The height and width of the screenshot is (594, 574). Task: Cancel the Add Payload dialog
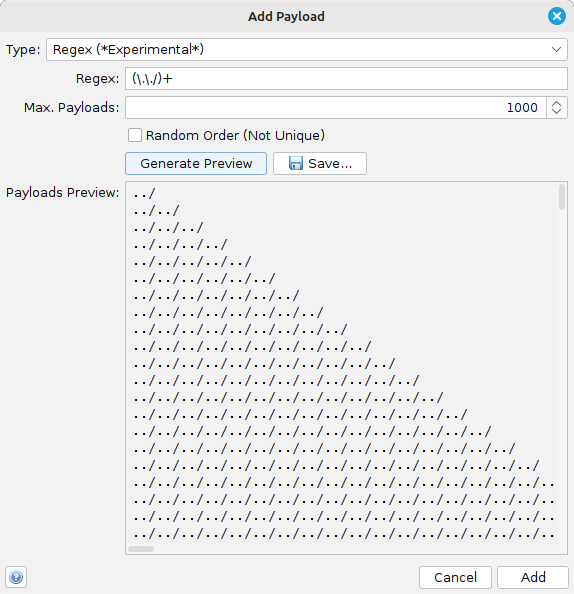tap(455, 577)
